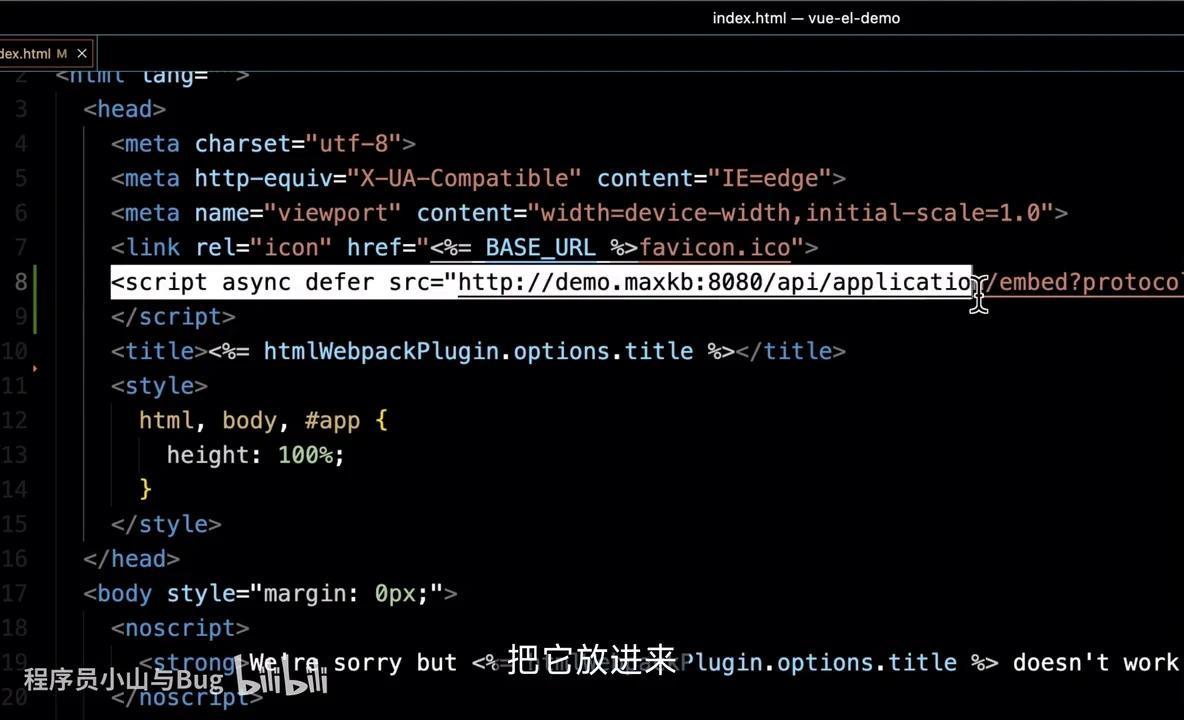Click the #app selector in the style rule
This screenshot has height=720, width=1184.
(x=332, y=421)
